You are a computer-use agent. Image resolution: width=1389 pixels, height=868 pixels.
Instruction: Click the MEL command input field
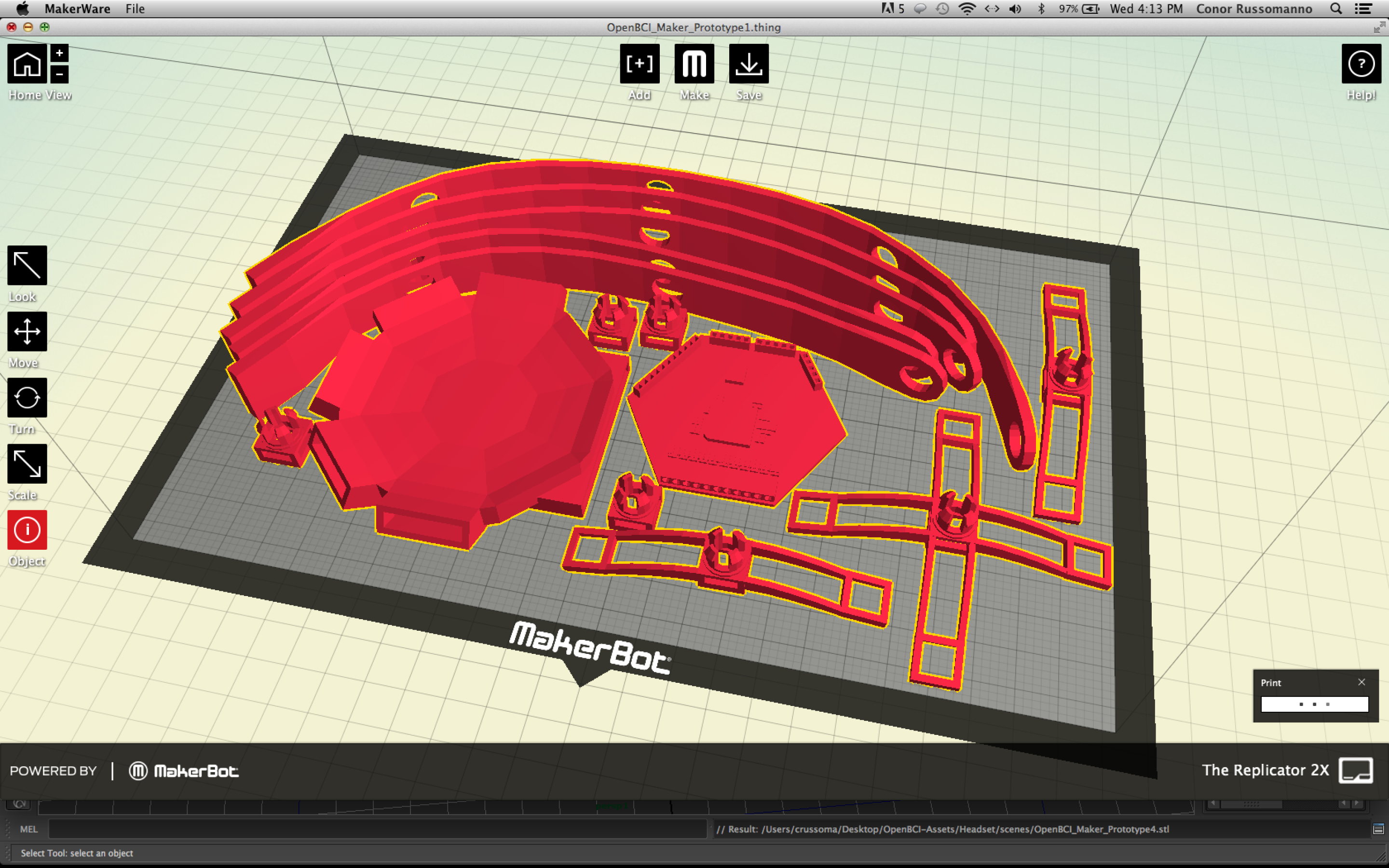coord(377,829)
